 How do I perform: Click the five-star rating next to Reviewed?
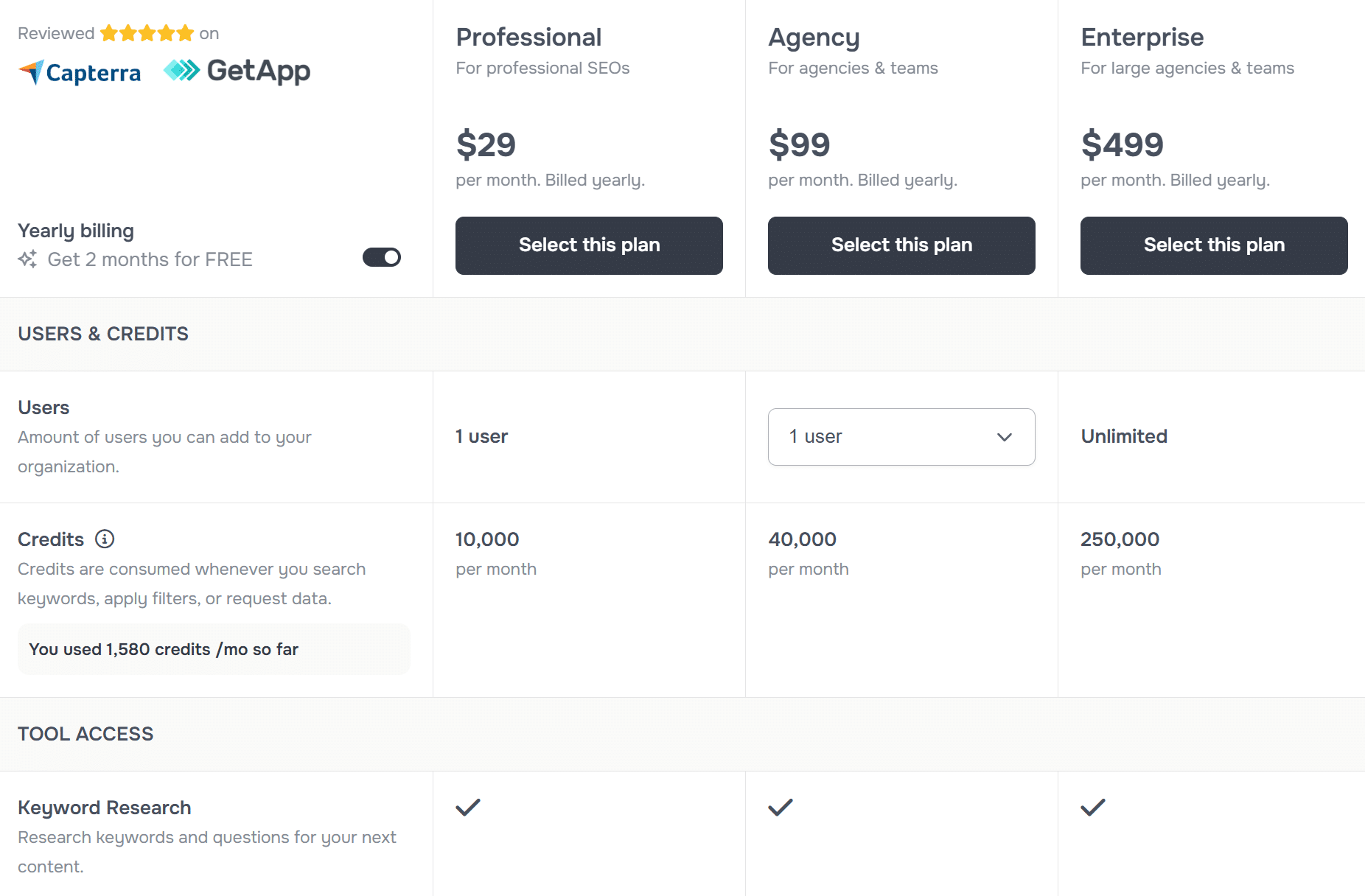[x=147, y=32]
